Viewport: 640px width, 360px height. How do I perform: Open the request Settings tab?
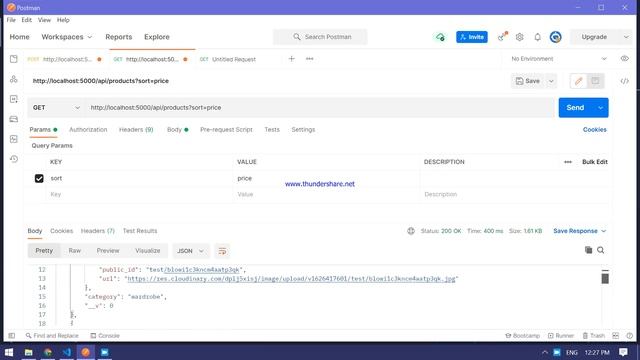(303, 130)
